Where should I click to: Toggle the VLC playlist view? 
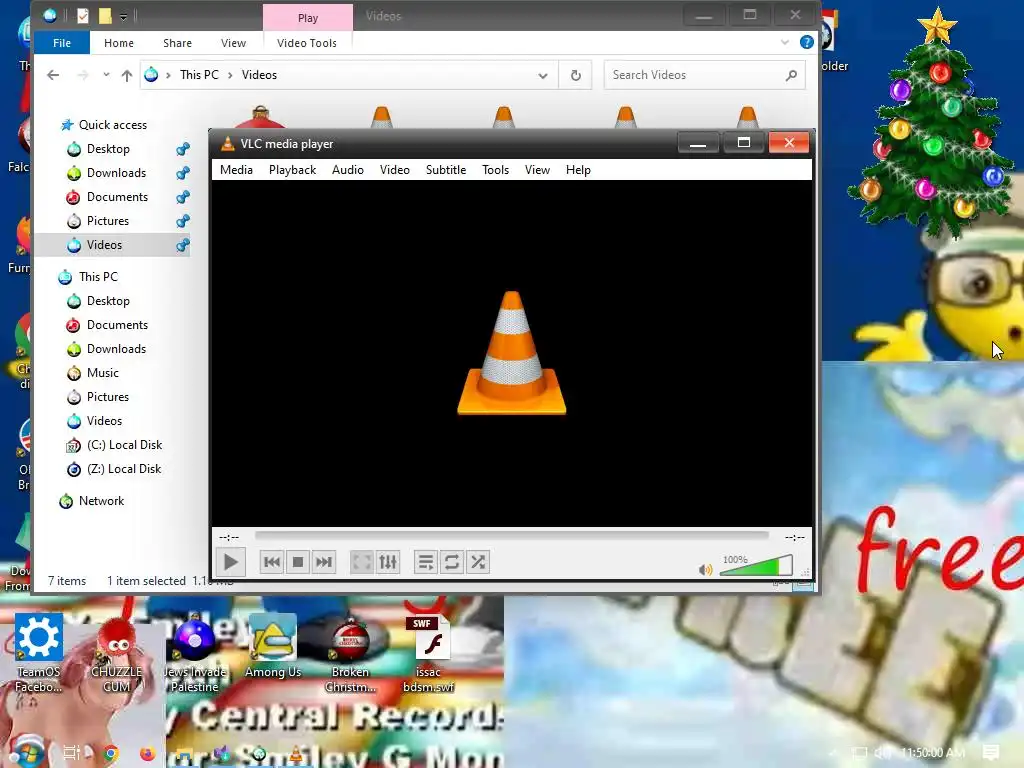tap(426, 562)
